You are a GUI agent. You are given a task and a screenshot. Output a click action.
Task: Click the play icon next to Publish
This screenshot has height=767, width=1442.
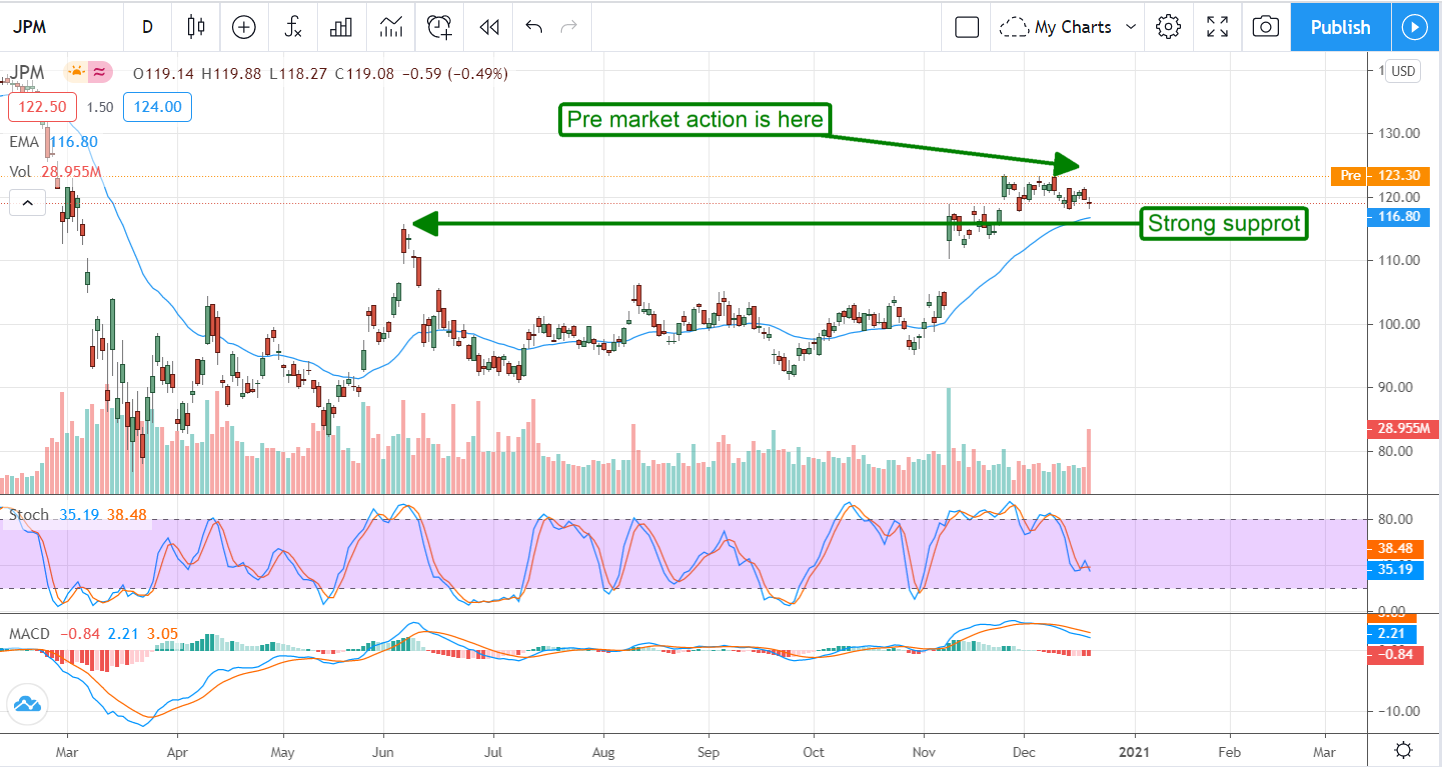click(1414, 27)
